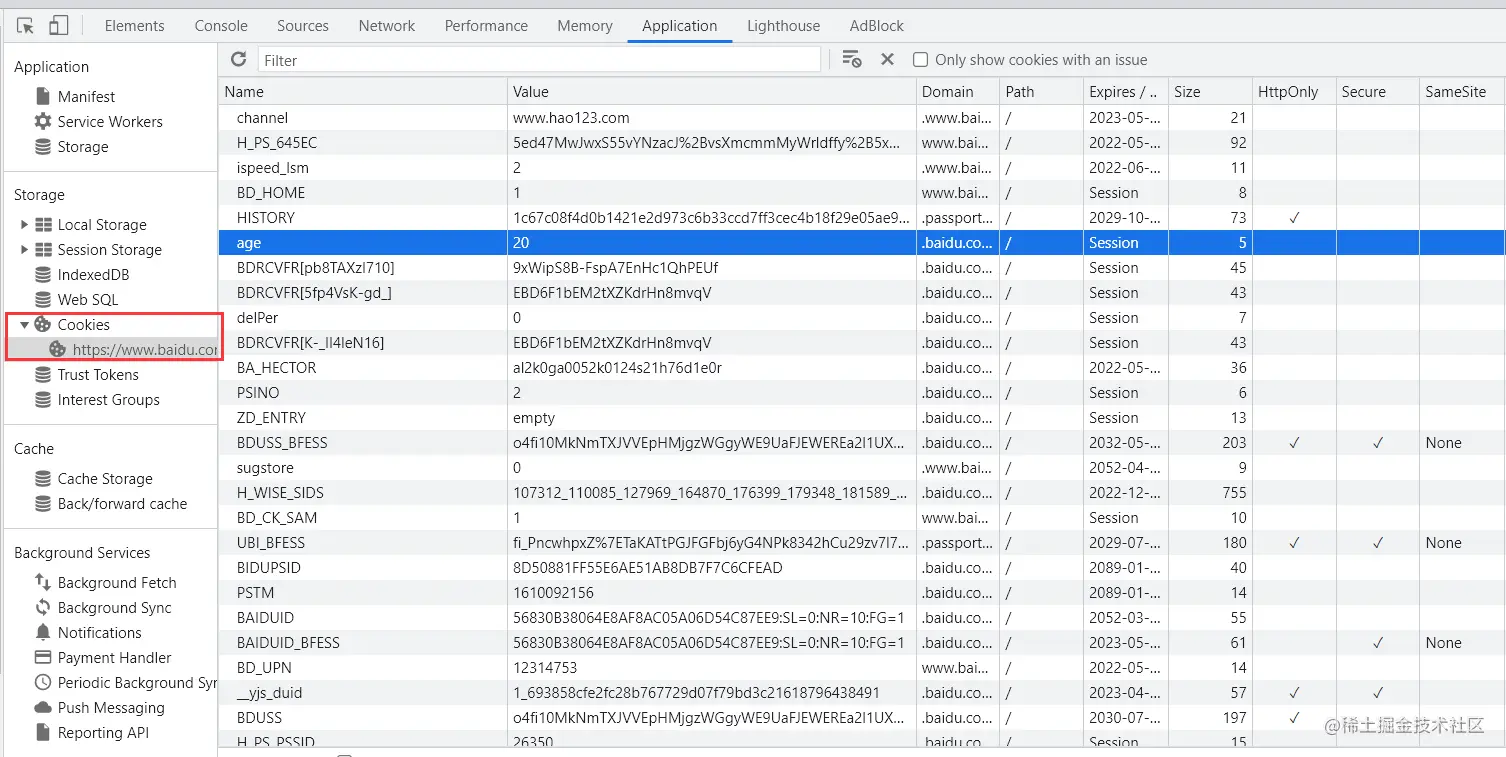The height and width of the screenshot is (757, 1506).
Task: Click the Back/forward cache database icon
Action: coord(43,503)
